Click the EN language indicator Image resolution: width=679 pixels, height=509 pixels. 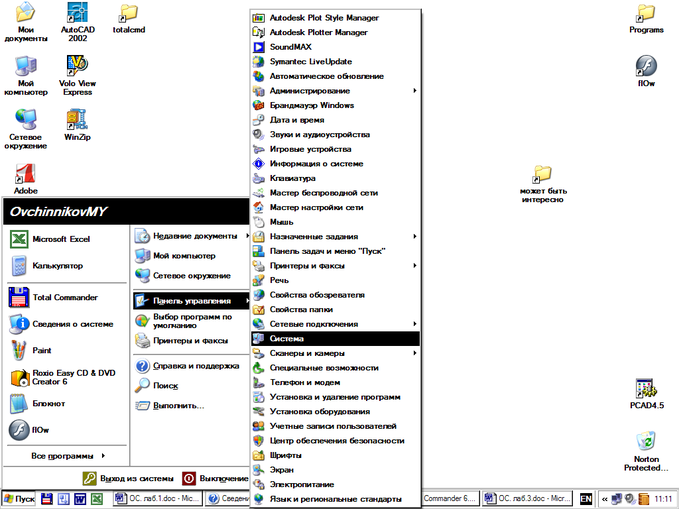pos(585,499)
